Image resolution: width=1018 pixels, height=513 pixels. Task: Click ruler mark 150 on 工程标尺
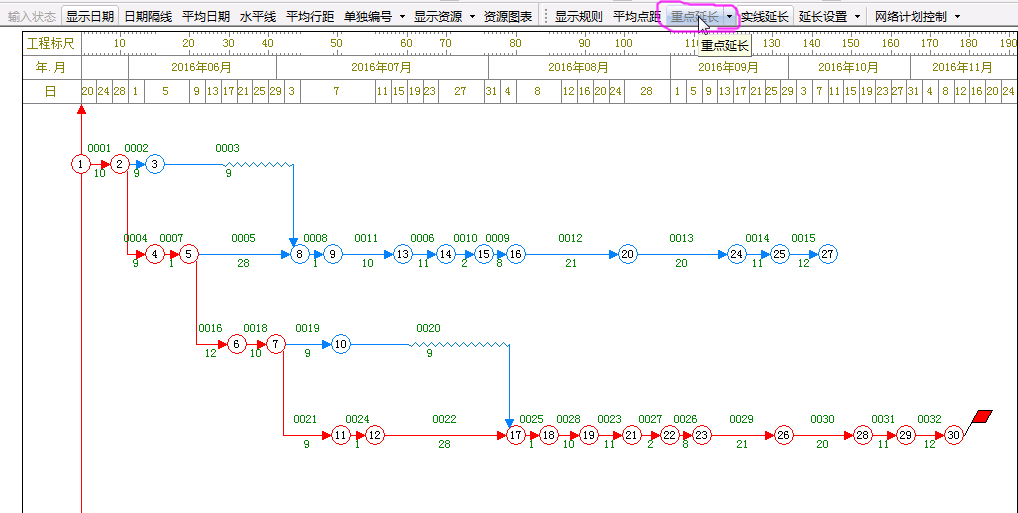click(x=850, y=44)
